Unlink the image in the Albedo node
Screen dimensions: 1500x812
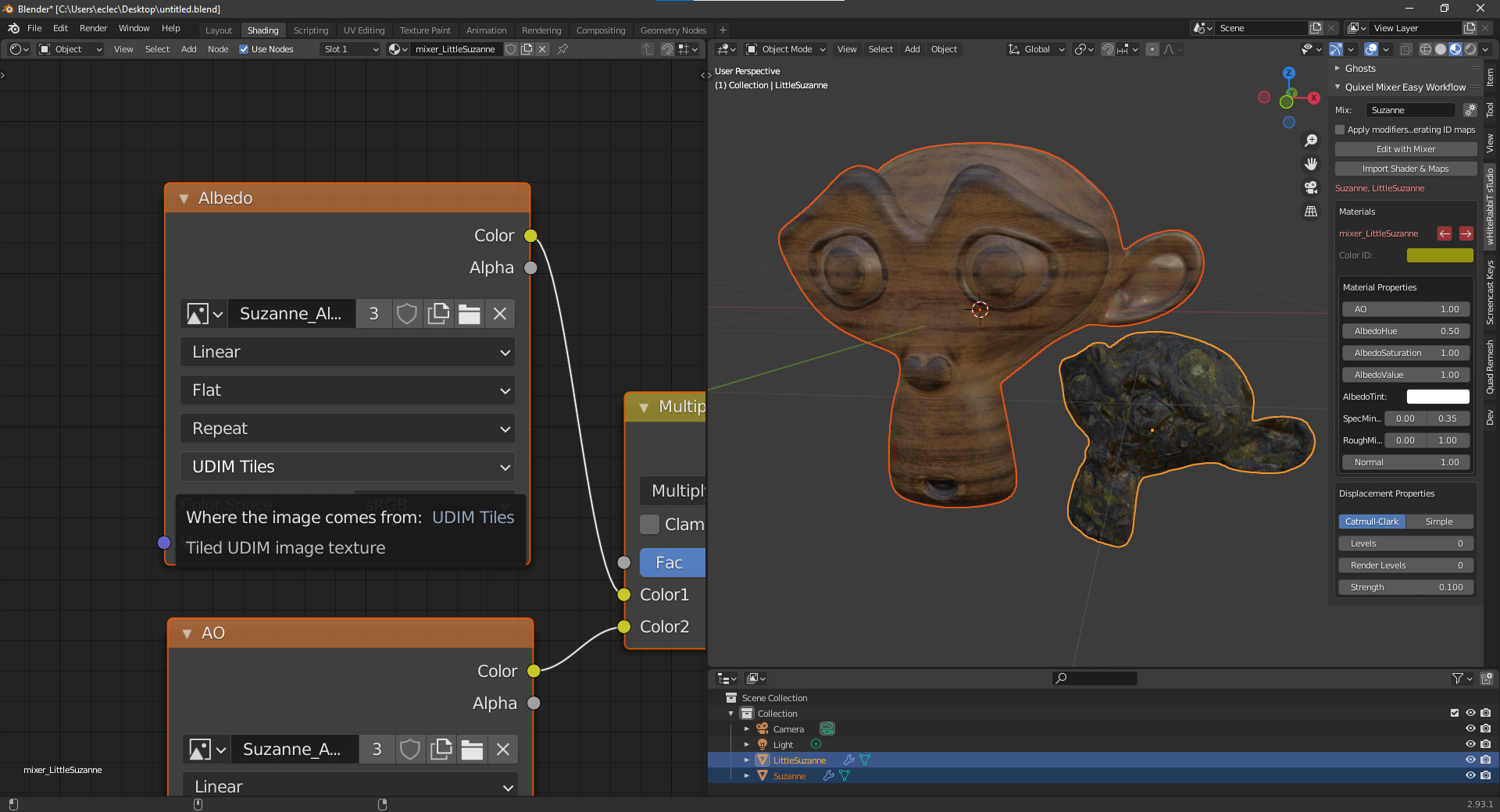point(500,314)
